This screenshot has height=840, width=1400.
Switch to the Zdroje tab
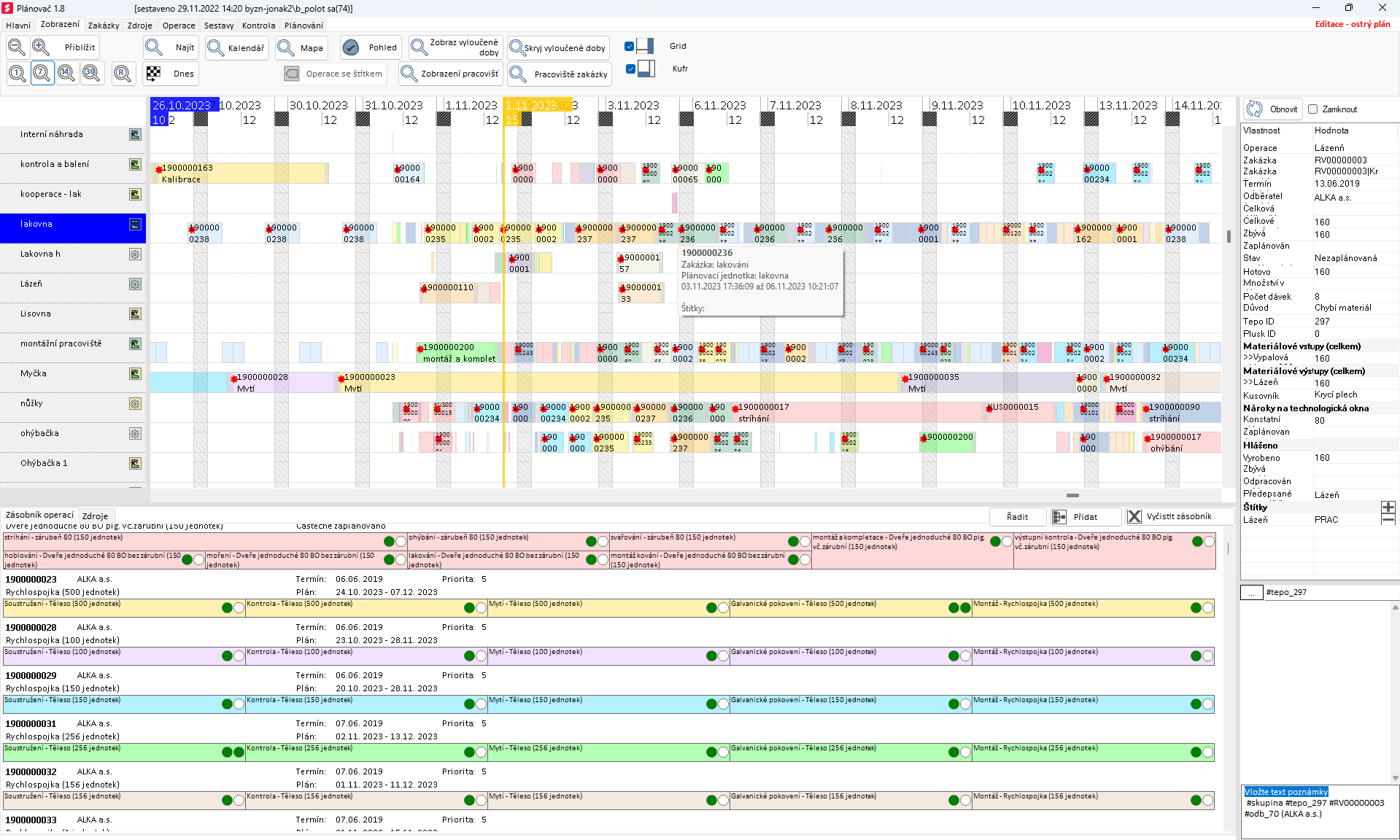[x=95, y=516]
